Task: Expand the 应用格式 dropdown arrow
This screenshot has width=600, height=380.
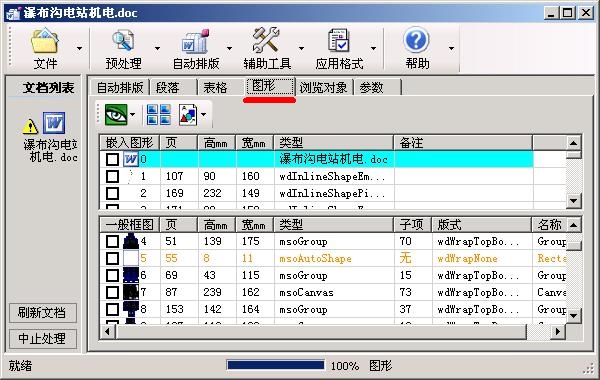Action: click(x=373, y=49)
